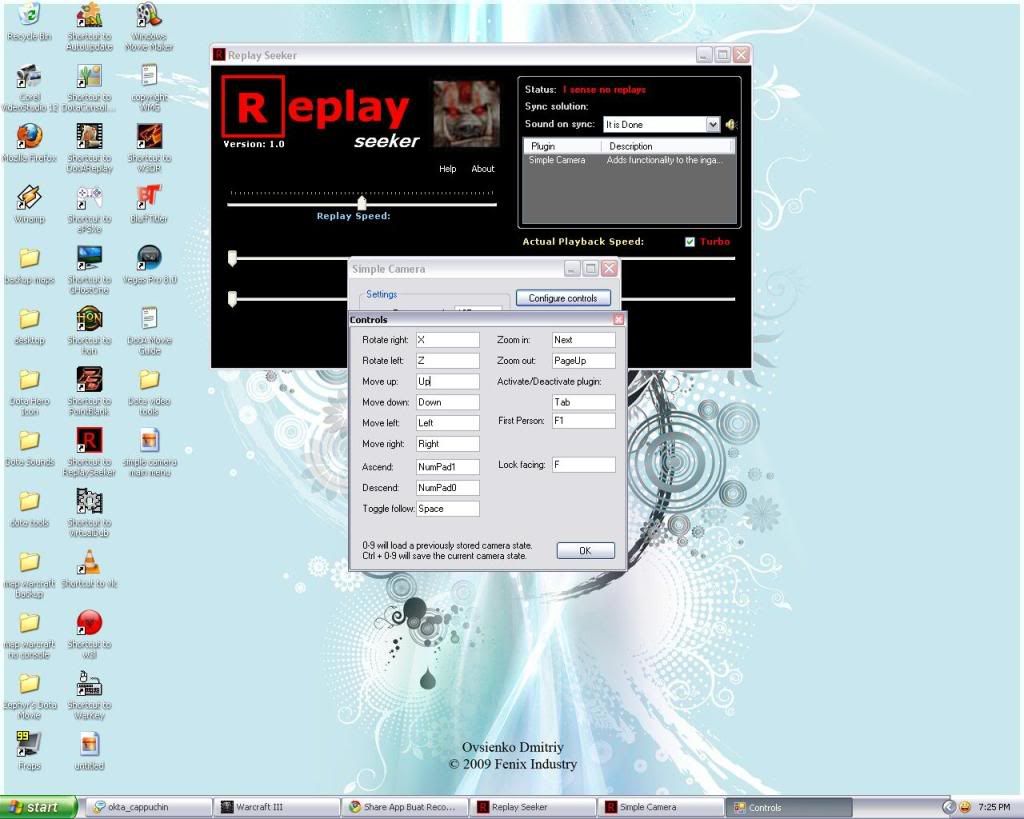Click the system tray expand arrow
Viewport: 1024px width, 819px height.
click(x=949, y=807)
